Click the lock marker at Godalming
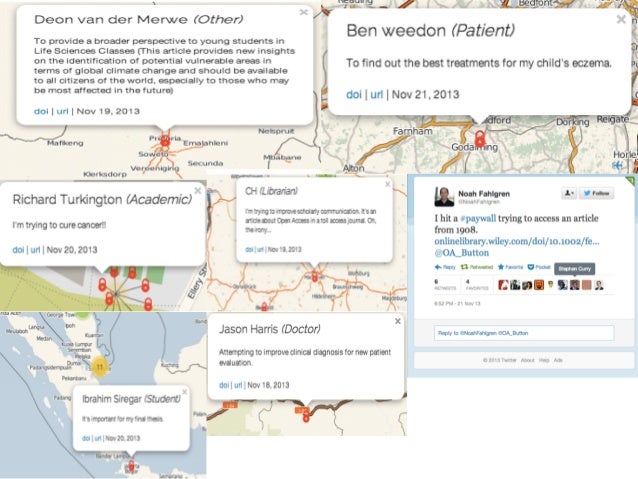 [x=480, y=138]
